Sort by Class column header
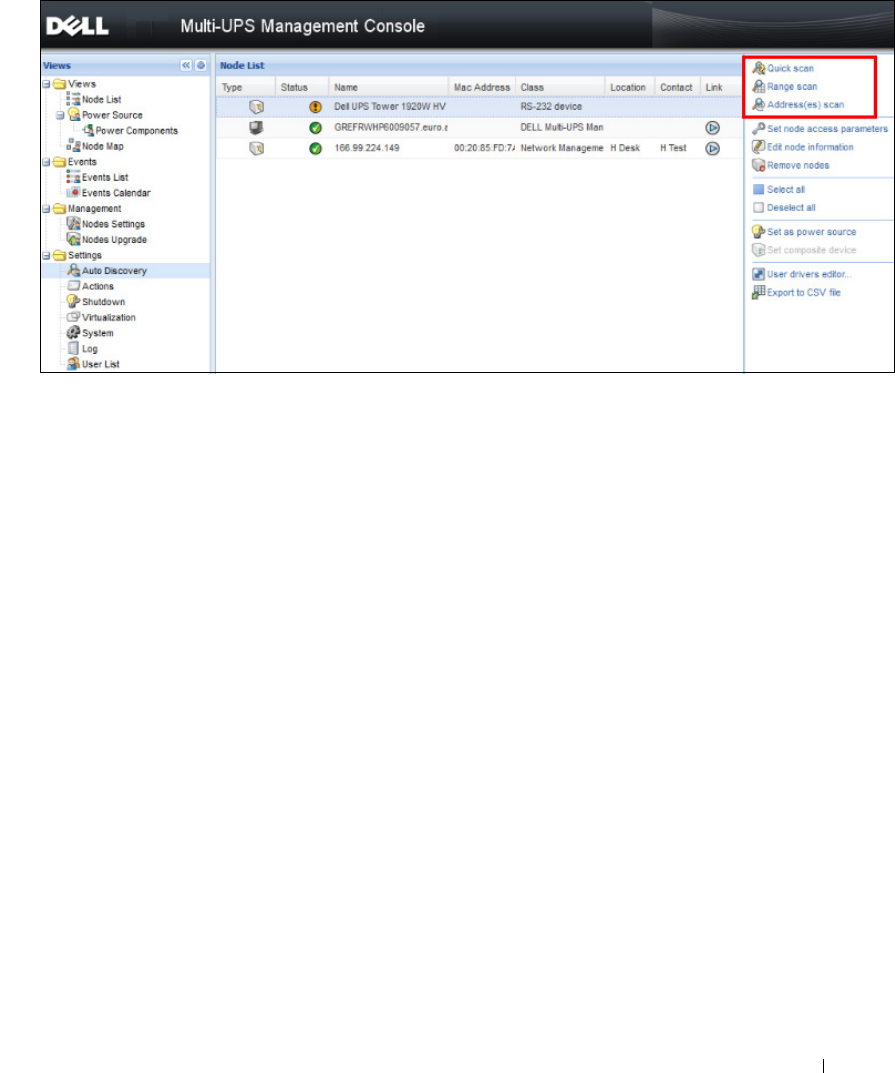The width and height of the screenshot is (895, 1073). [560, 88]
